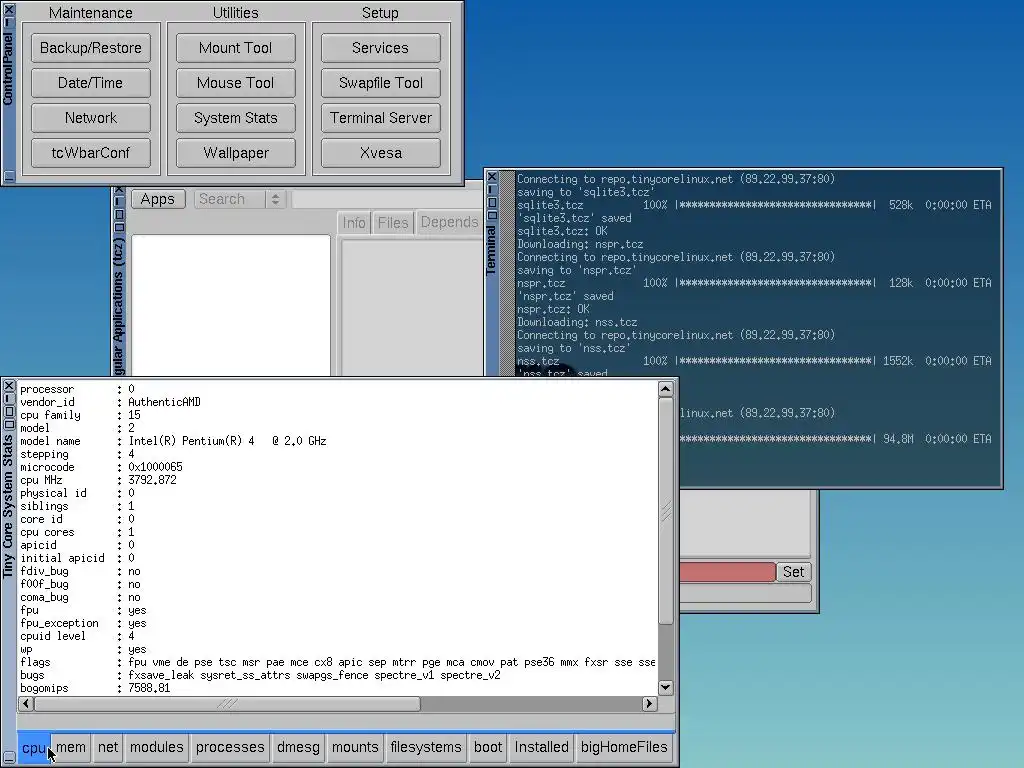Switch to the mem tab
Viewport: 1024px width, 768px height.
coord(71,747)
